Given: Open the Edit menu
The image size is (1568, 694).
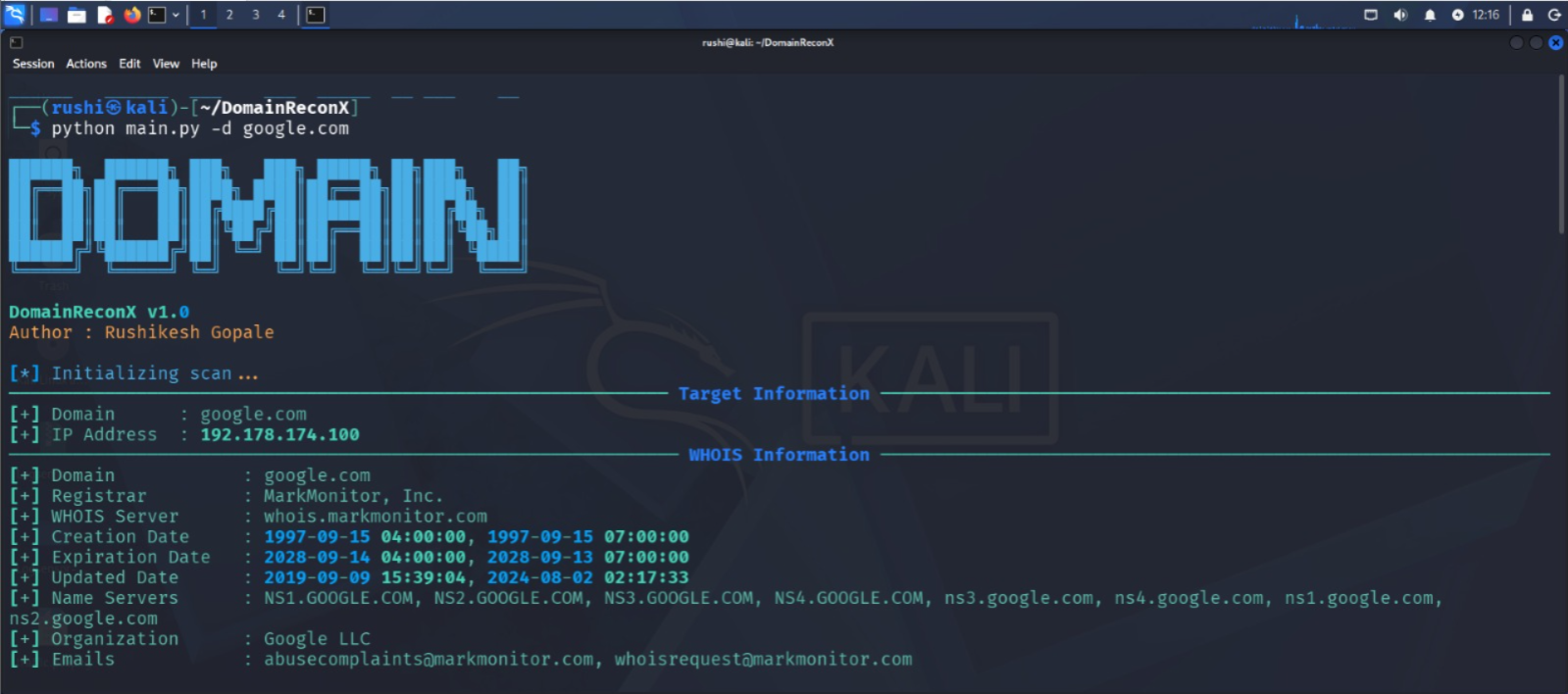Looking at the screenshot, I should pyautogui.click(x=129, y=64).
